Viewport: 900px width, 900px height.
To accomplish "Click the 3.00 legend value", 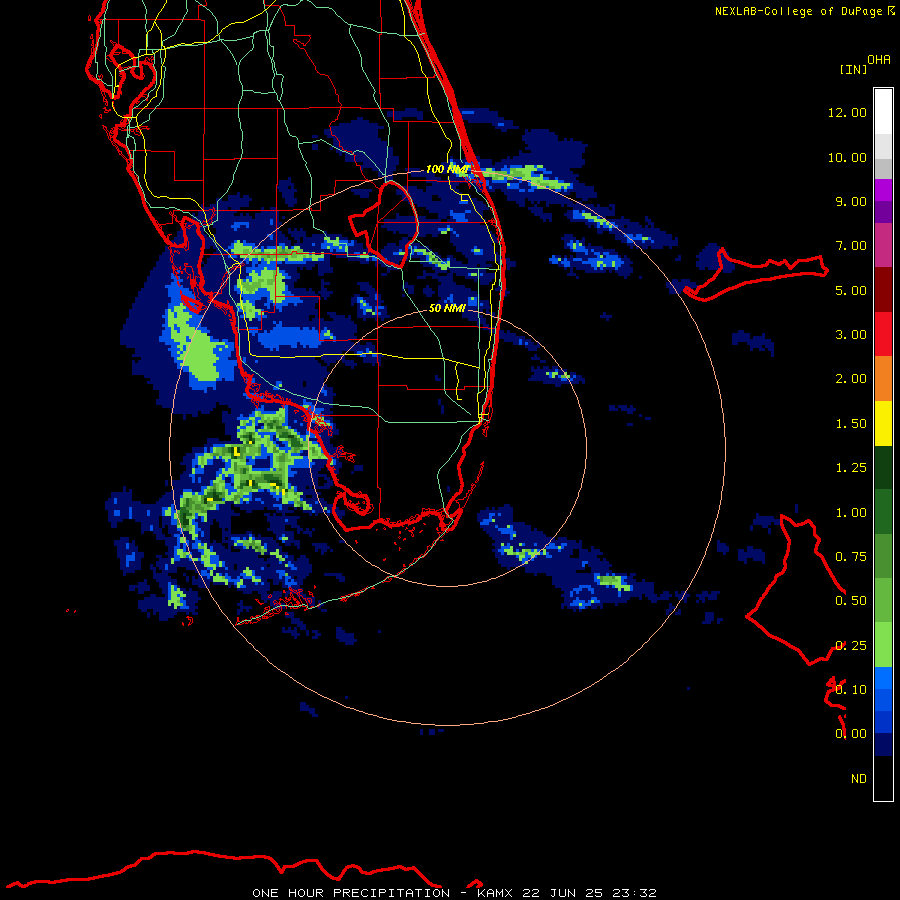I will pyautogui.click(x=851, y=335).
